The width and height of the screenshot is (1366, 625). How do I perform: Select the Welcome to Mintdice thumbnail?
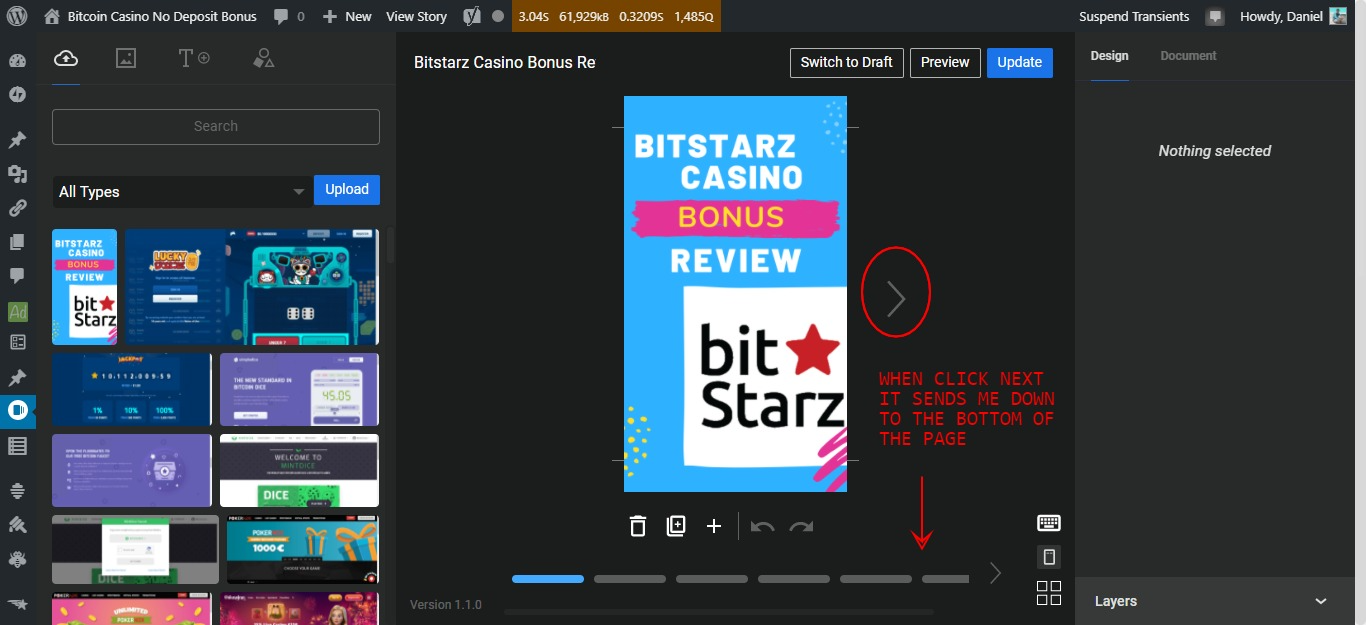[299, 470]
